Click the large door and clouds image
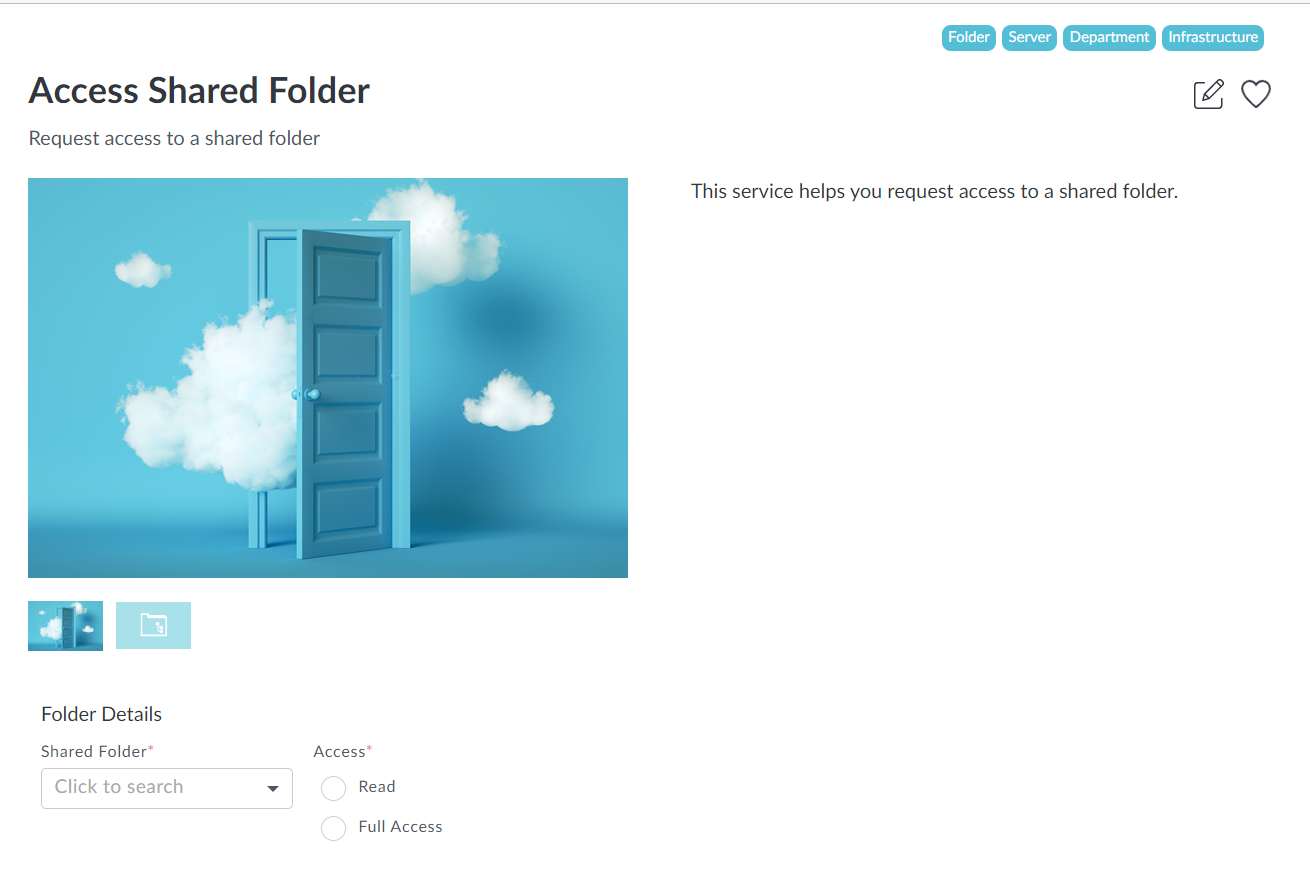Image resolution: width=1310 pixels, height=870 pixels. (x=327, y=377)
